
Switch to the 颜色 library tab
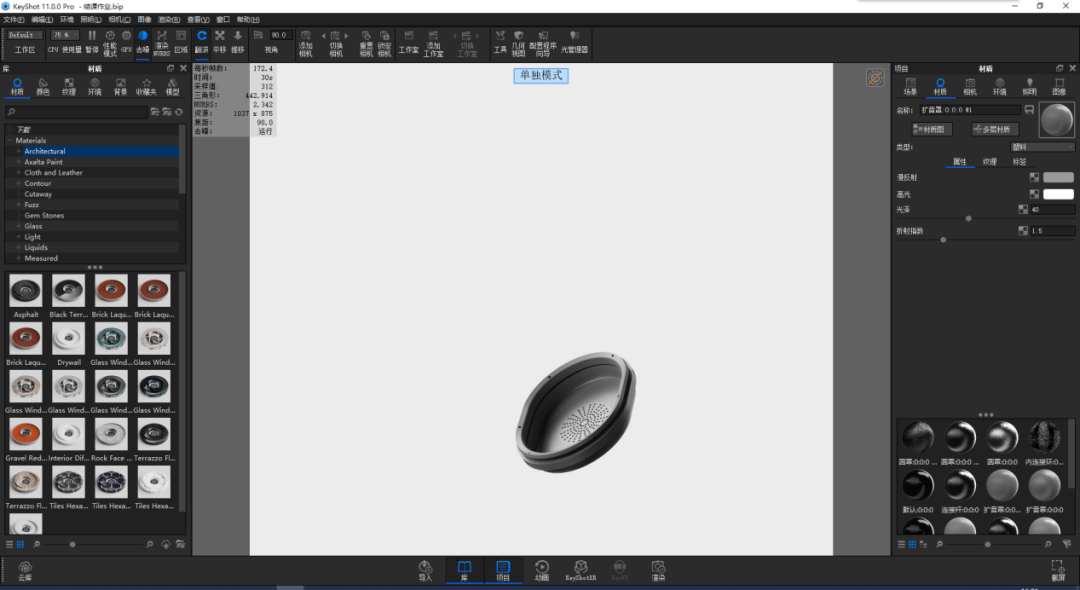pos(43,87)
